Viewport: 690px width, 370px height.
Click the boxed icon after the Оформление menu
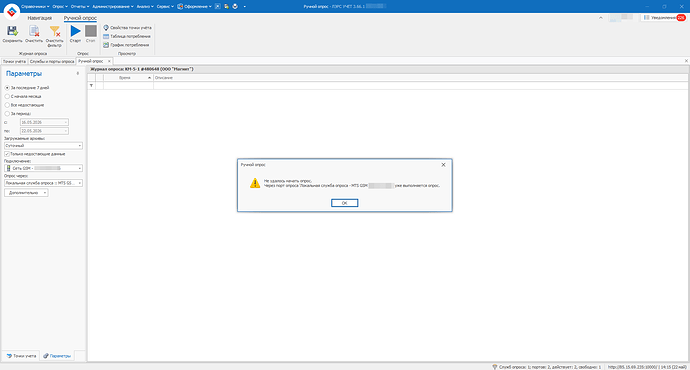(x=217, y=6)
